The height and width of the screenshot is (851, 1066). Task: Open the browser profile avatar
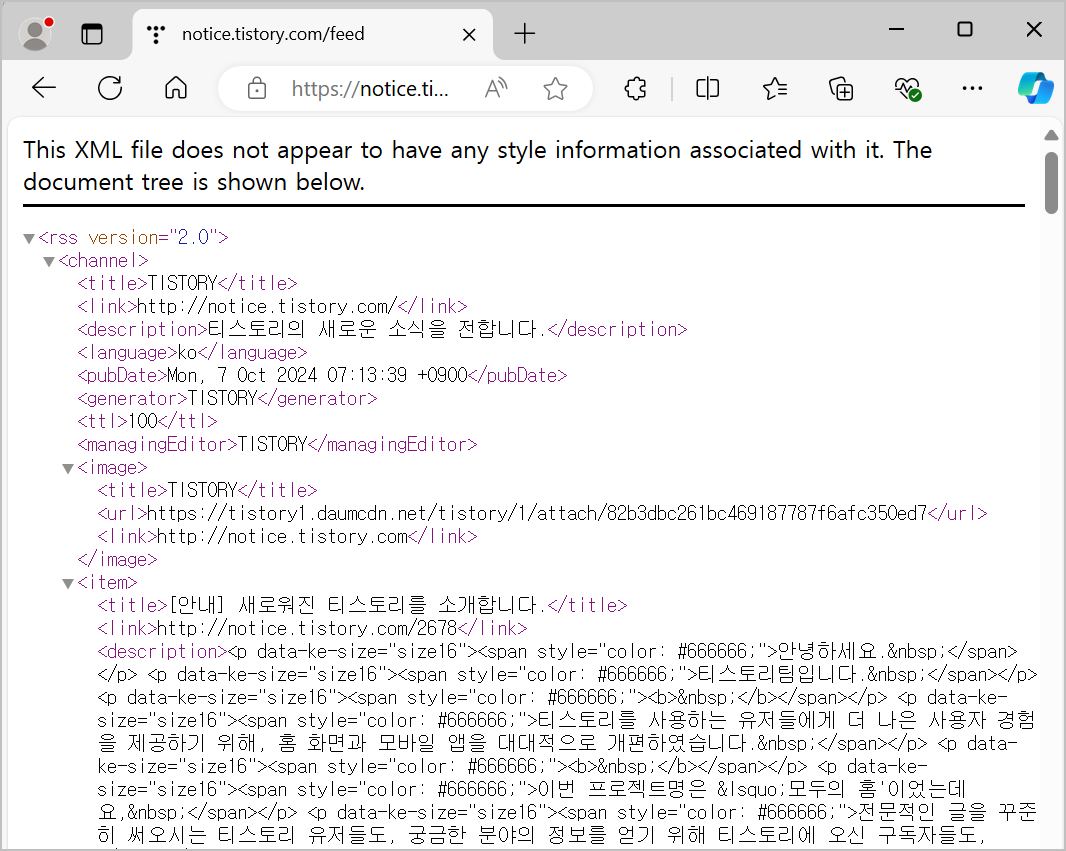coord(35,33)
